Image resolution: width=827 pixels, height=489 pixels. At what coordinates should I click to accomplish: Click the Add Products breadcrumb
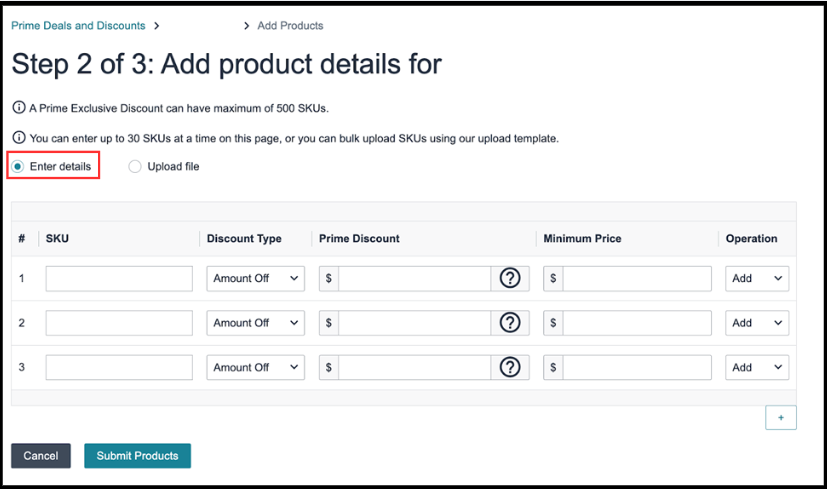click(290, 25)
